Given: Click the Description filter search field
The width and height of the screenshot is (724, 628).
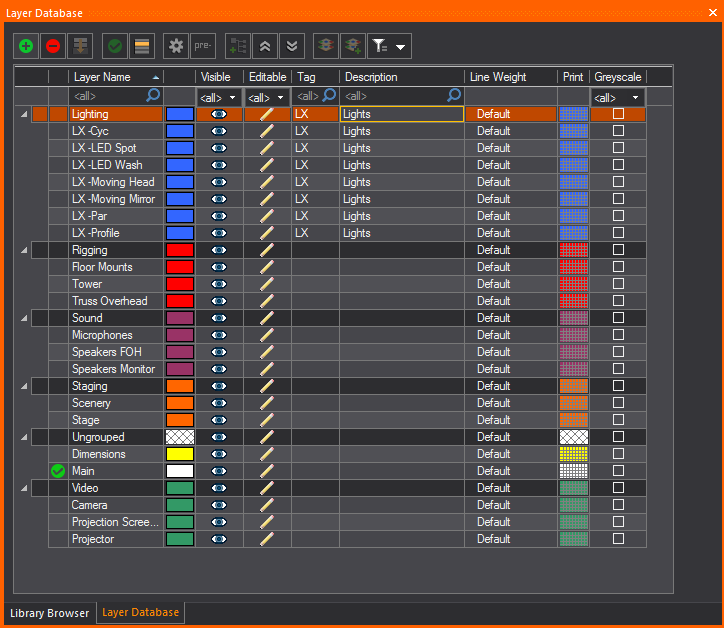Looking at the screenshot, I should pyautogui.click(x=394, y=96).
